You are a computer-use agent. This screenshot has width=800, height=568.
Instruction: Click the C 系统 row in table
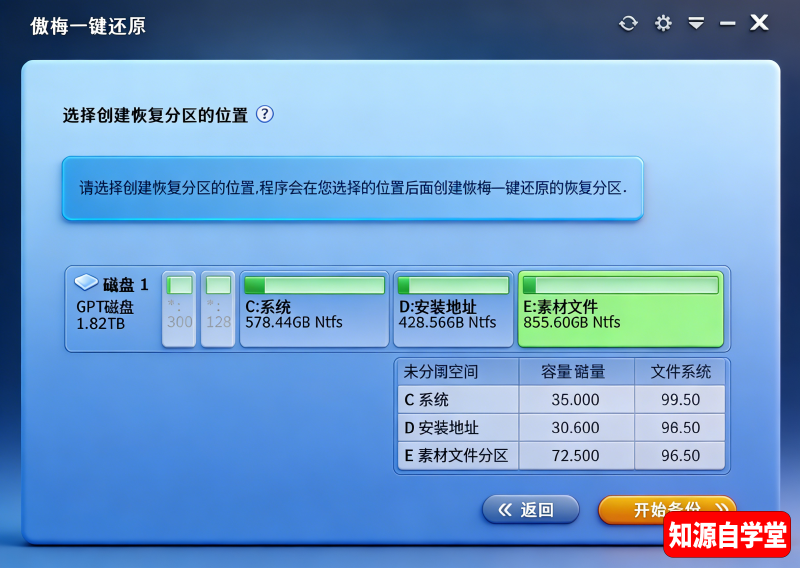point(562,400)
